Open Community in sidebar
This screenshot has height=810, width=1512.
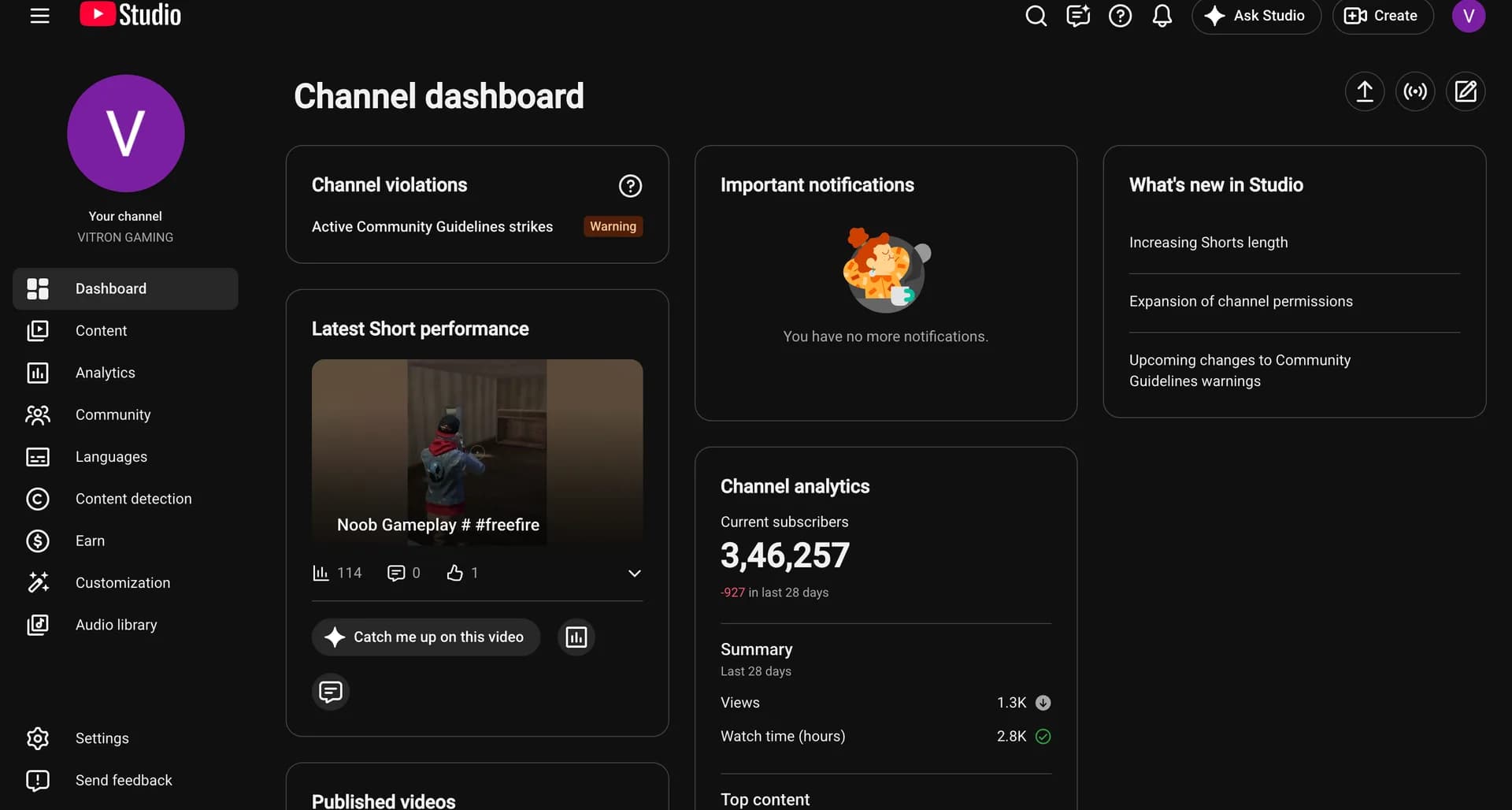[x=125, y=415]
